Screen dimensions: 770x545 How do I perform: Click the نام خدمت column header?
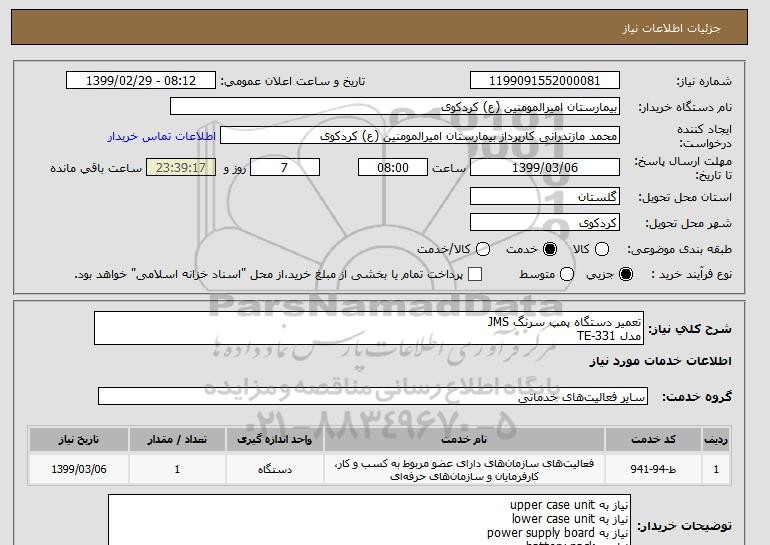464,439
